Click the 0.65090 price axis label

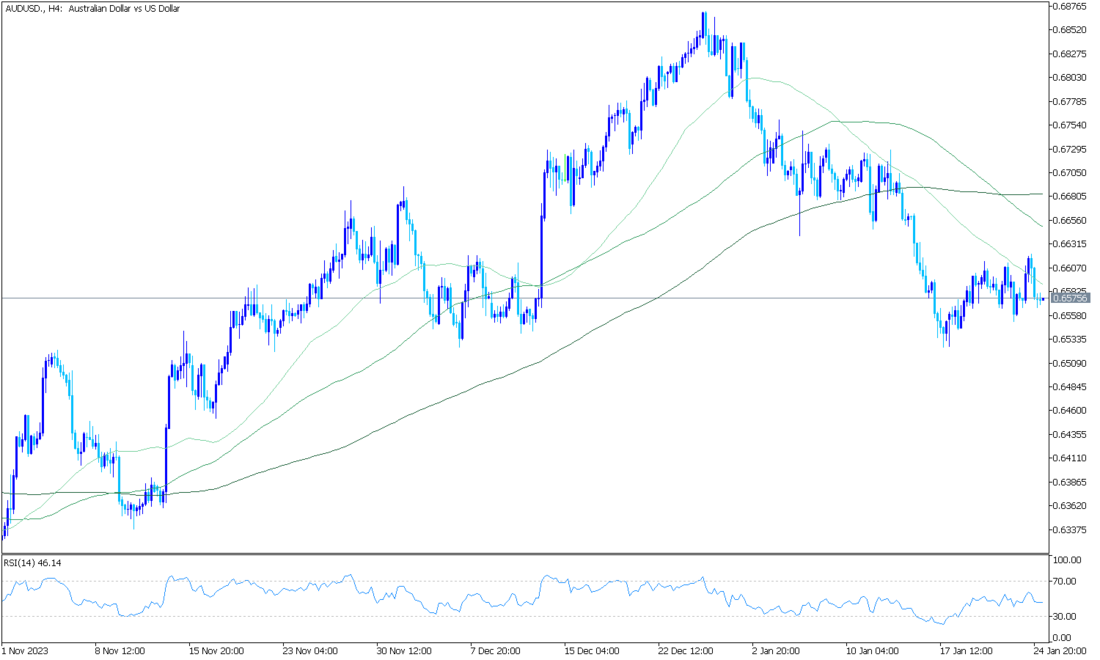(x=1071, y=363)
